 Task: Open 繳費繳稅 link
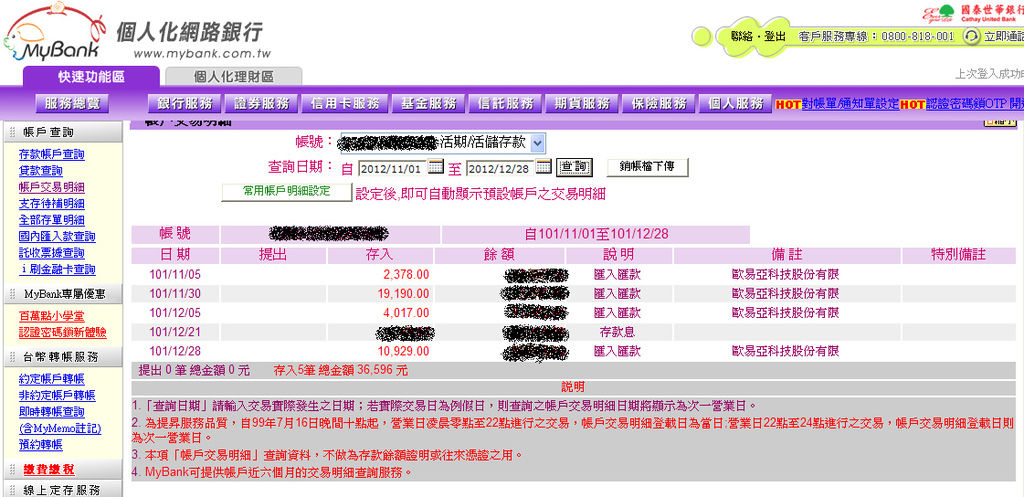click(49, 470)
